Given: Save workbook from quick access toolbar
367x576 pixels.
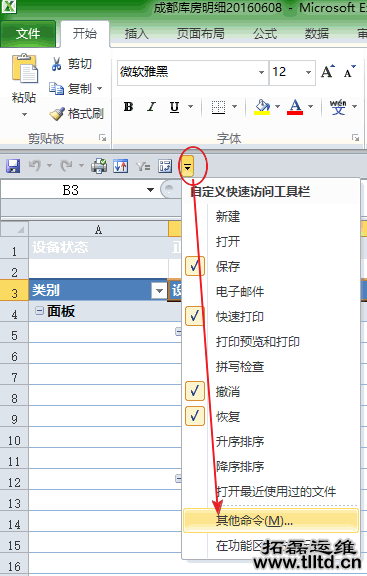Looking at the screenshot, I should pyautogui.click(x=13, y=166).
